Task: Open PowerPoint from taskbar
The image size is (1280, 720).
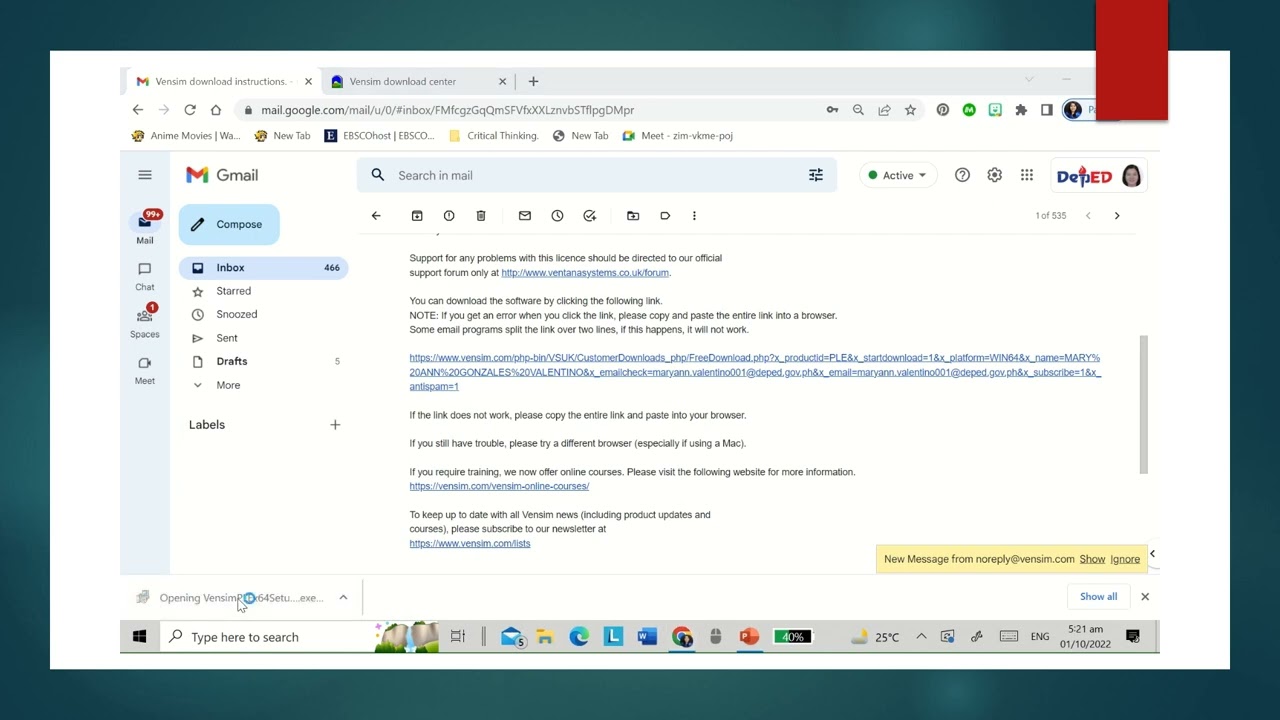Action: point(749,637)
